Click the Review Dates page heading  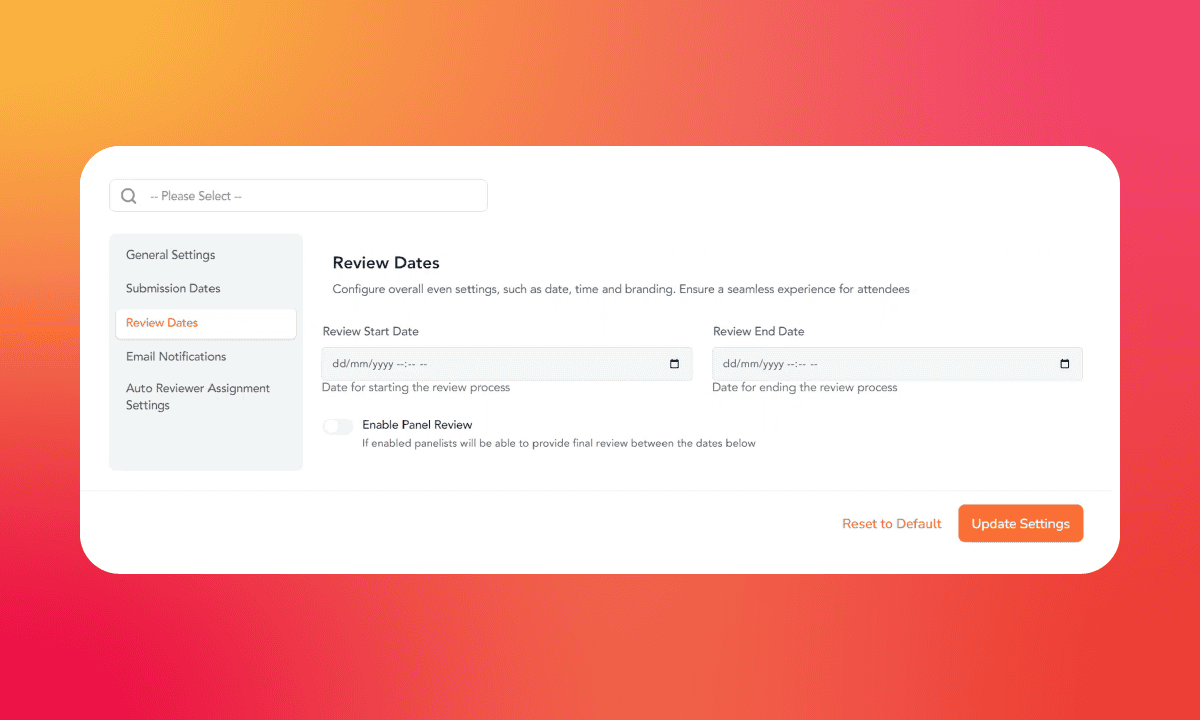(x=386, y=263)
